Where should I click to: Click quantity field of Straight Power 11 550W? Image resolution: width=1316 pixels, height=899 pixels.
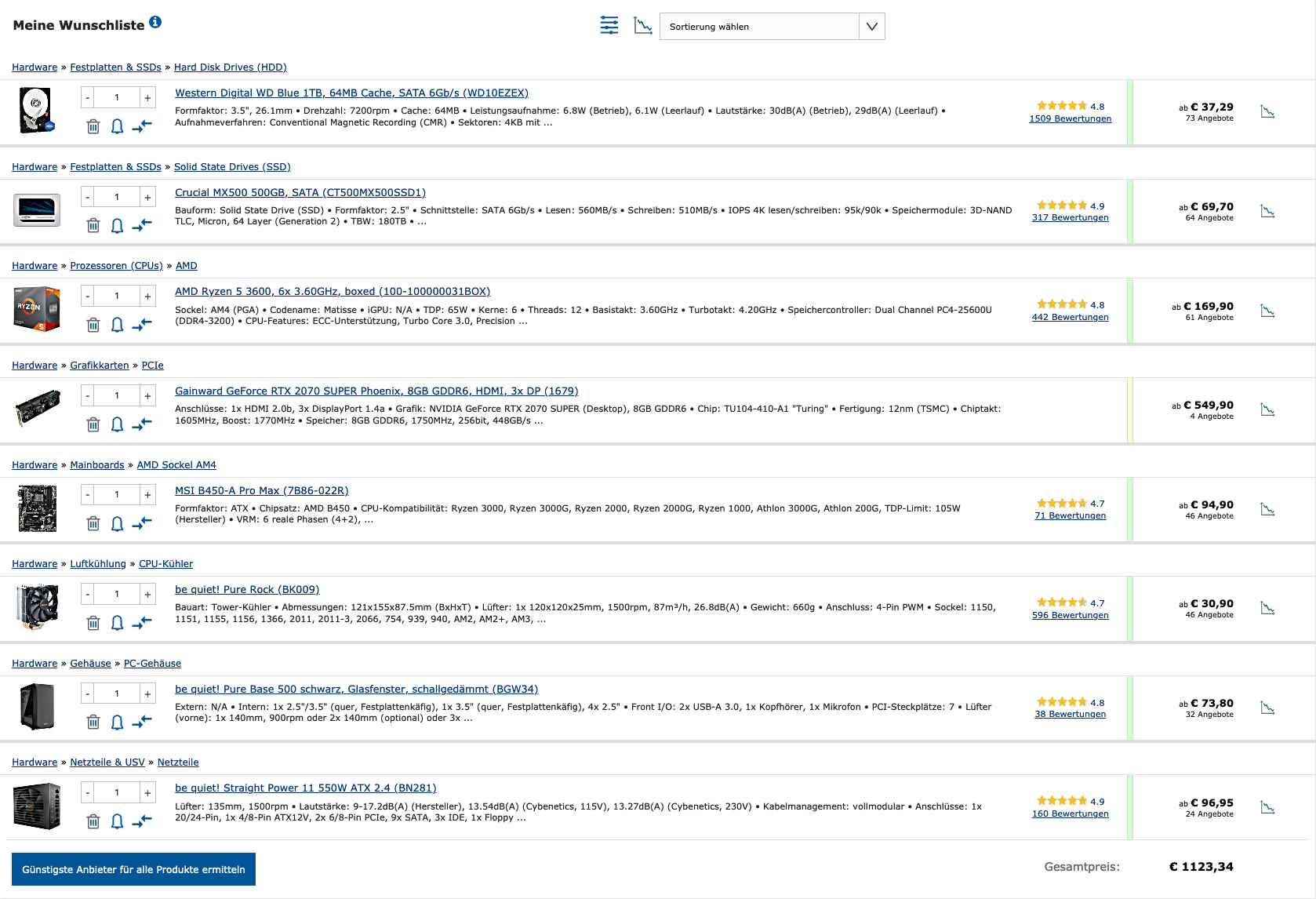click(118, 793)
